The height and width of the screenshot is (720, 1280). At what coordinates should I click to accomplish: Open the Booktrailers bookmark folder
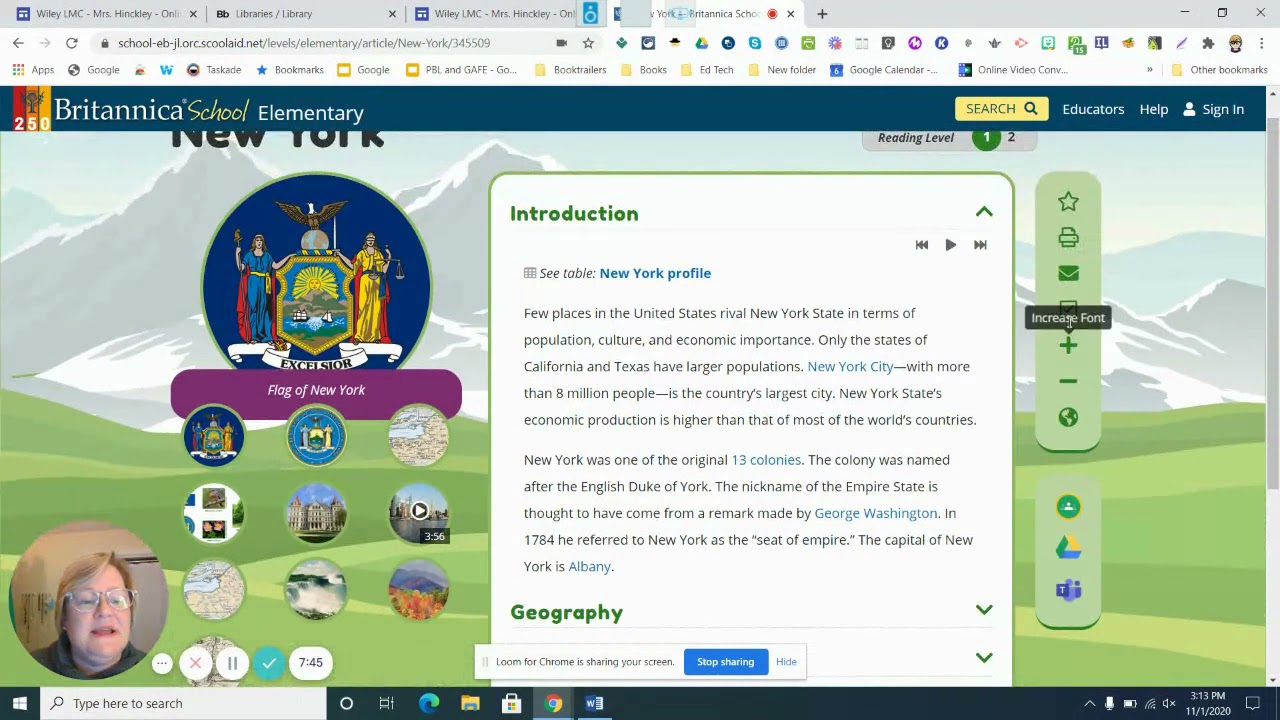(x=570, y=70)
